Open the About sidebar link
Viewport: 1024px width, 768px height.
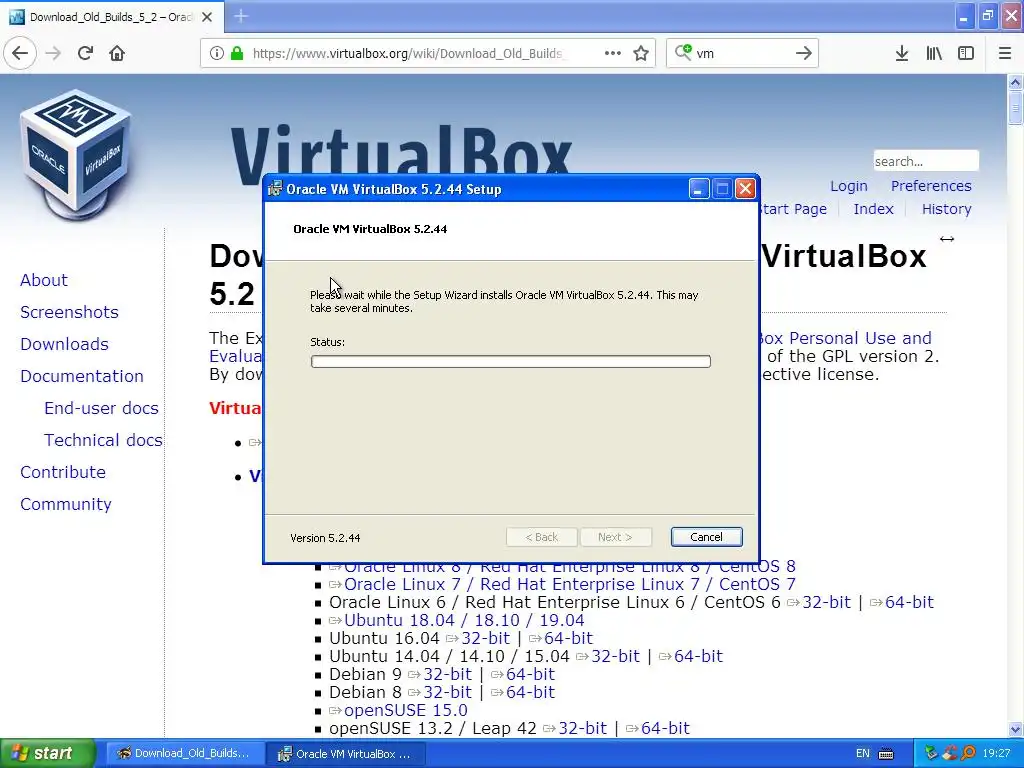44,280
